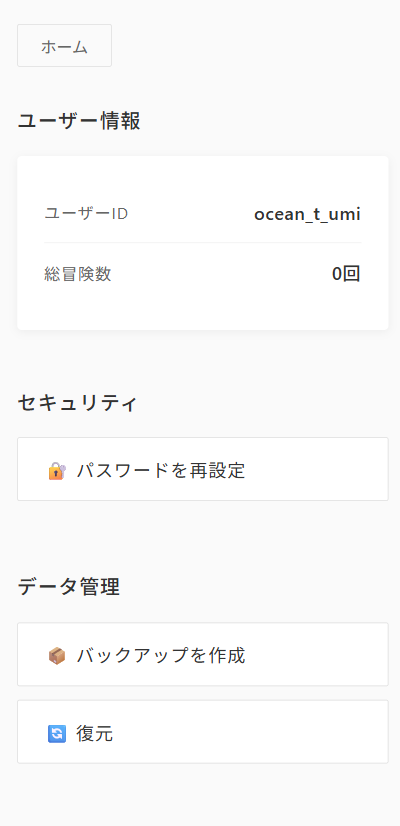
Task: Start バックアップを作成 by its text label
Action: click(161, 655)
